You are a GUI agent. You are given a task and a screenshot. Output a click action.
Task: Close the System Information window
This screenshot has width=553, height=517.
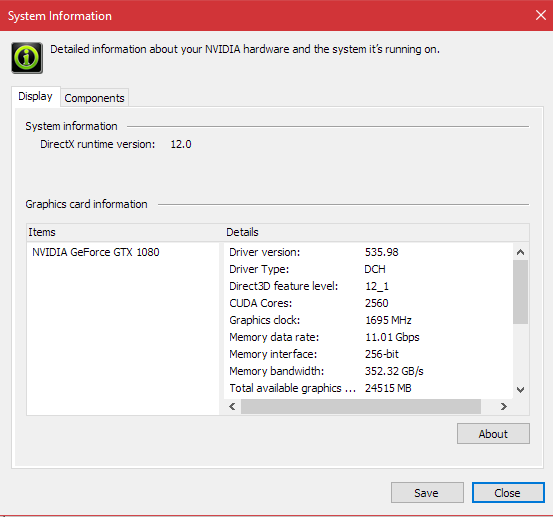[x=541, y=15]
